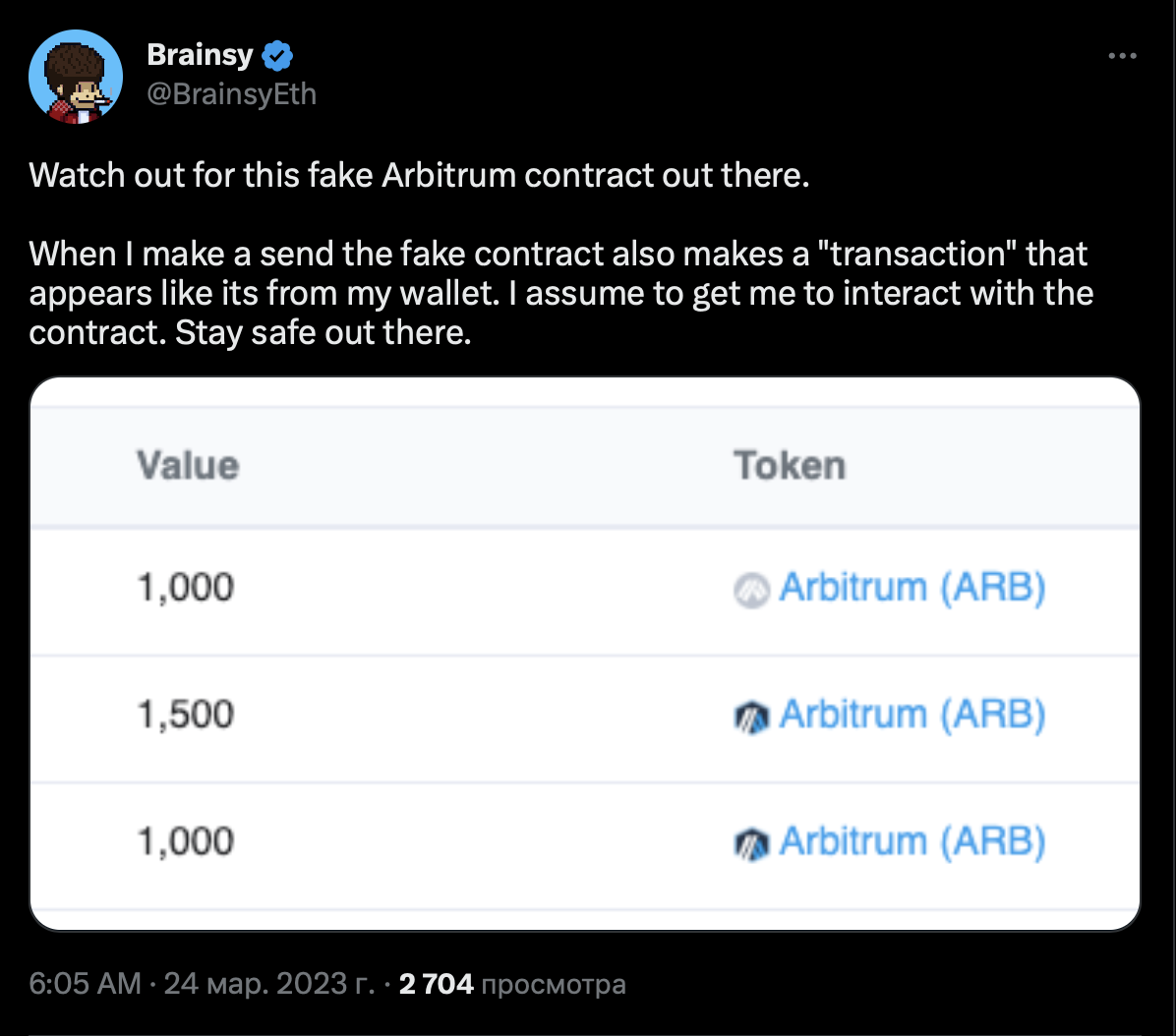The image size is (1176, 1036).
Task: Click the 1,000 value in the last row
Action: 186,841
